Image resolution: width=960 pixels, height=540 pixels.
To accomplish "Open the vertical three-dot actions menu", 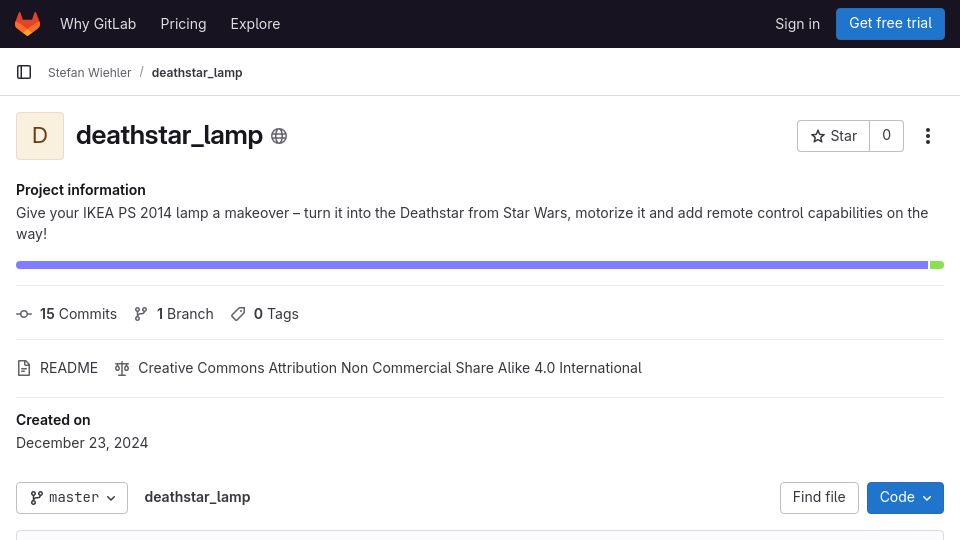I will 928,136.
